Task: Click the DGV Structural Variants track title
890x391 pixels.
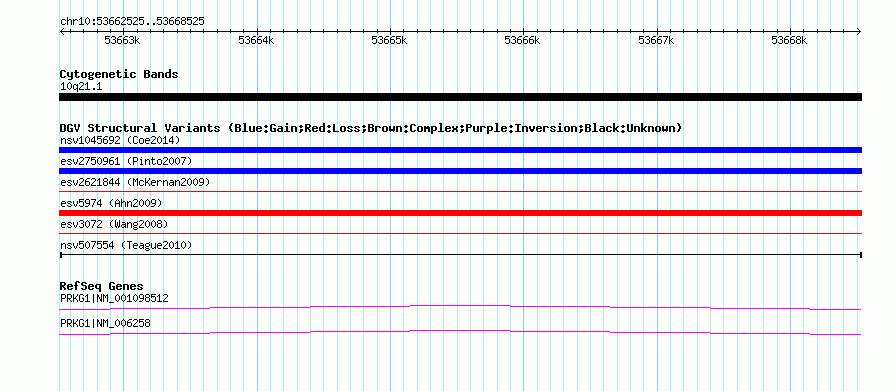Action: click(x=371, y=128)
